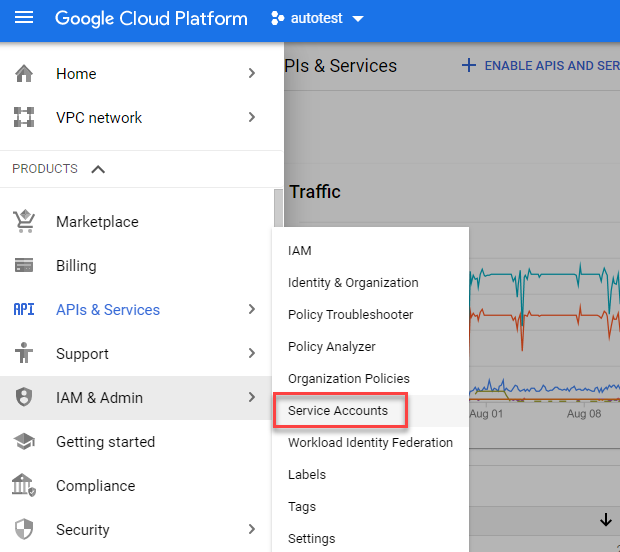620x552 pixels.
Task: Click the PRODUCTS section label
Action: (45, 169)
